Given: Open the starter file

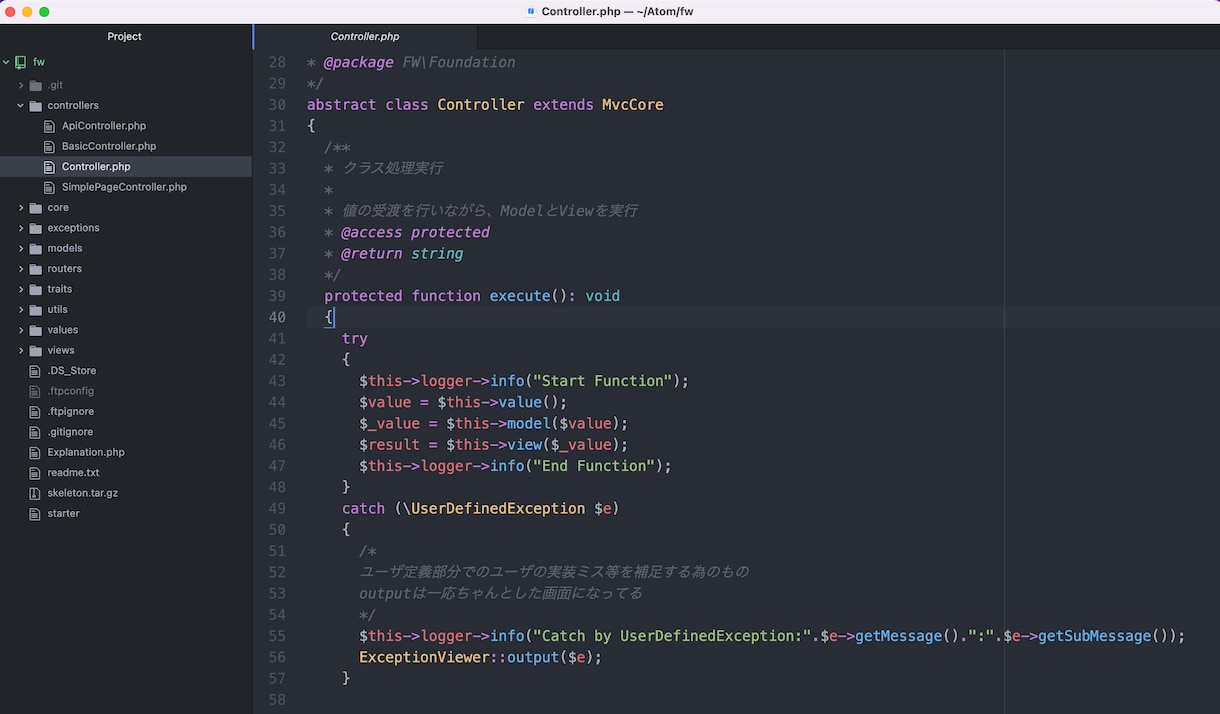Looking at the screenshot, I should point(63,513).
